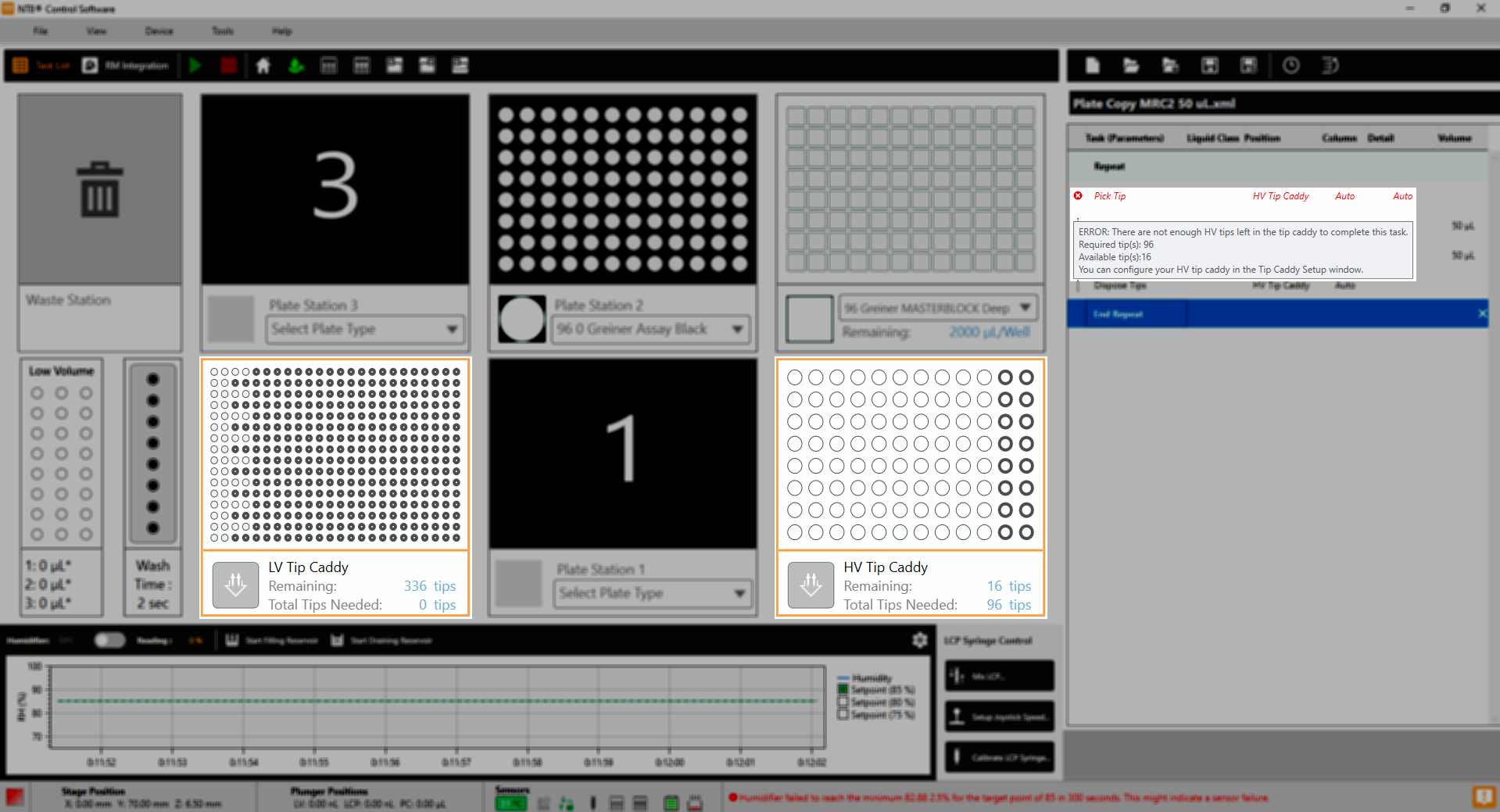
Task: Click the HV Tip Caddy refill icon
Action: (811, 585)
